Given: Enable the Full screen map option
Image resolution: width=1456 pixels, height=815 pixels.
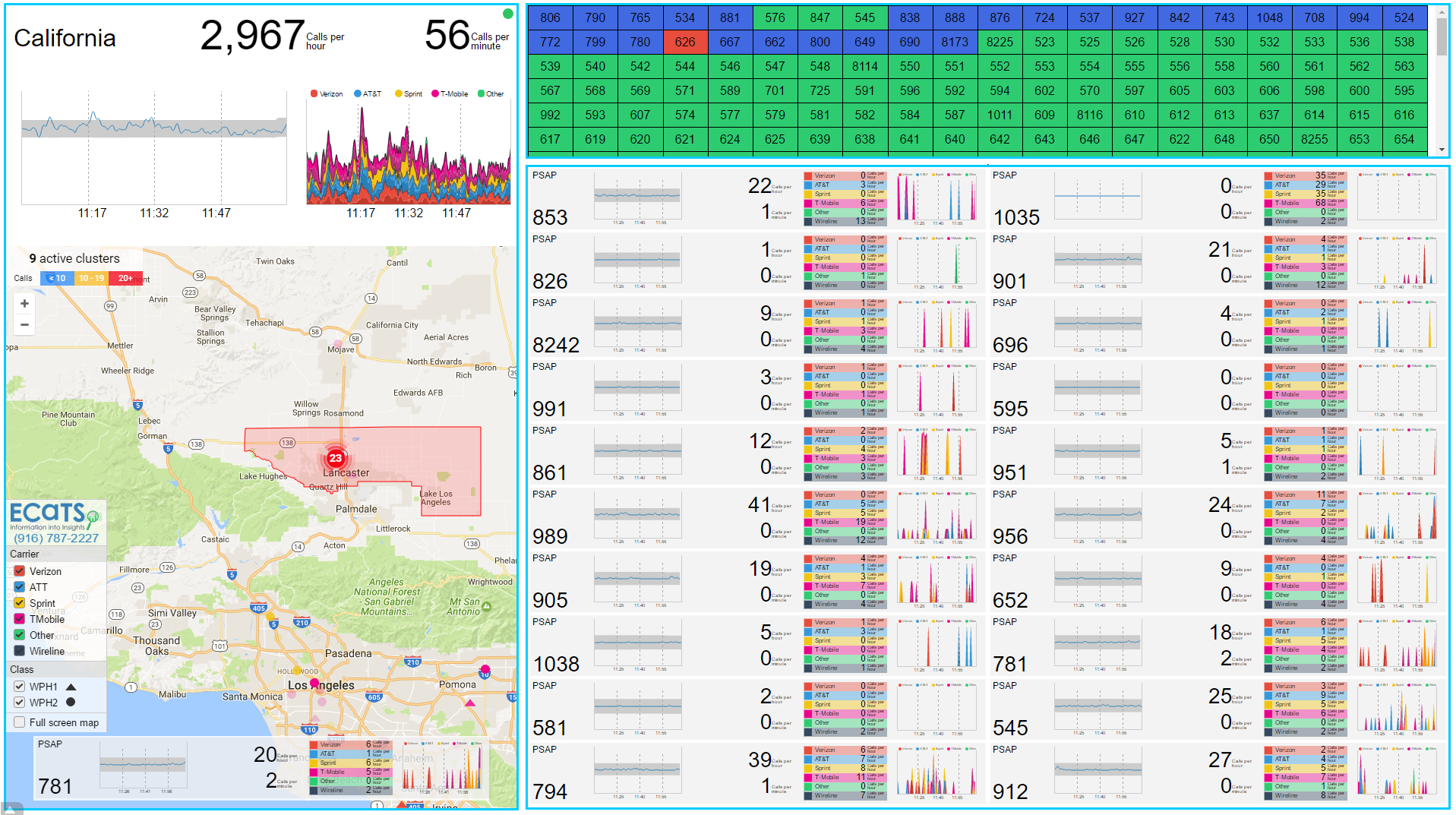Looking at the screenshot, I should pyautogui.click(x=19, y=722).
